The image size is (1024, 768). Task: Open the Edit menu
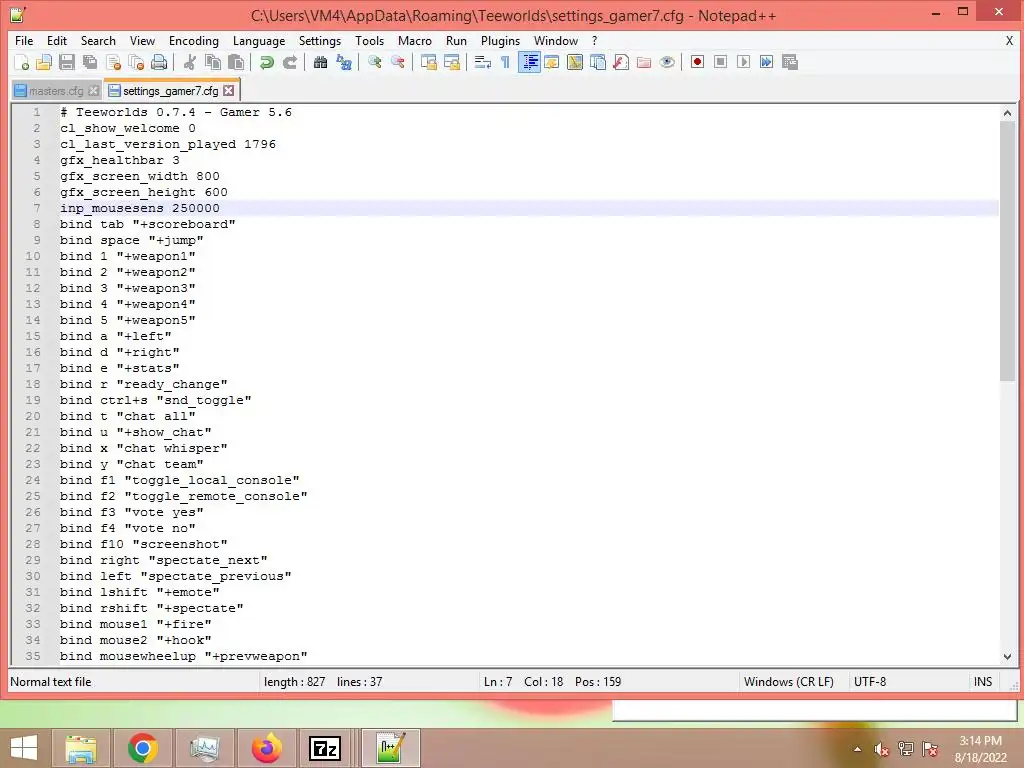pyautogui.click(x=57, y=40)
